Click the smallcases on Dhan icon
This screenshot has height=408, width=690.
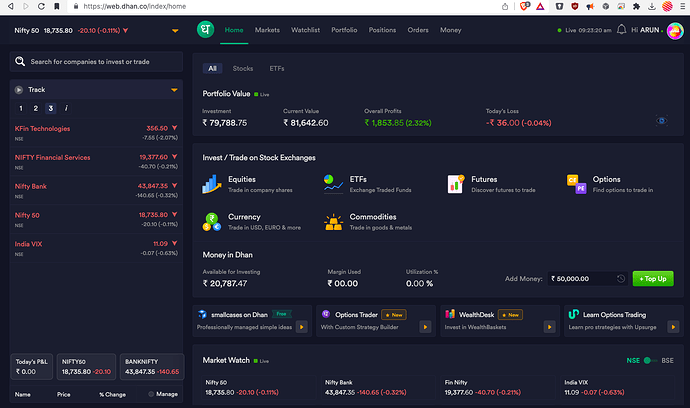click(202, 314)
